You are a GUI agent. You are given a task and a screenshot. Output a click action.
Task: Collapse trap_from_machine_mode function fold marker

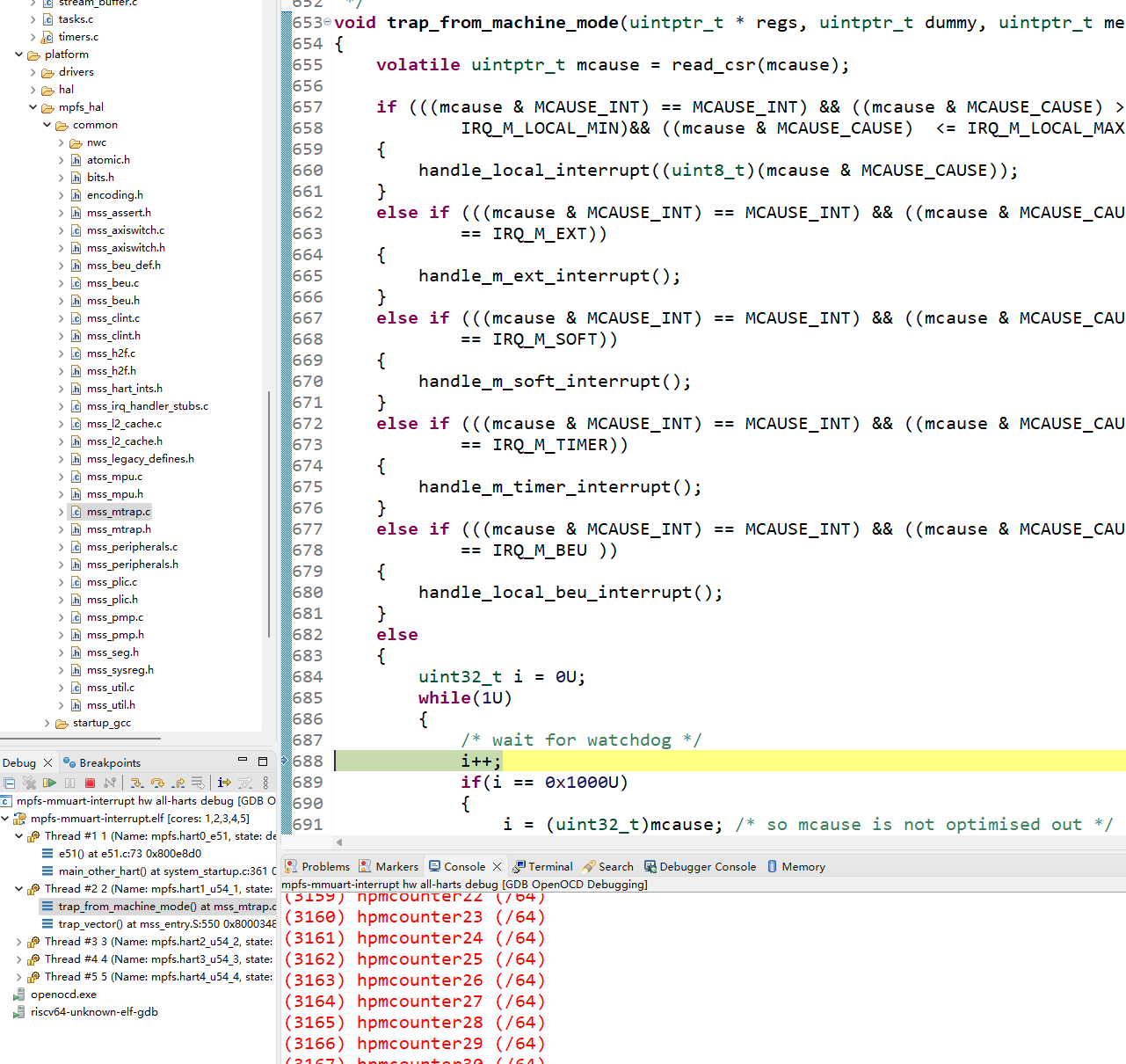tap(328, 22)
